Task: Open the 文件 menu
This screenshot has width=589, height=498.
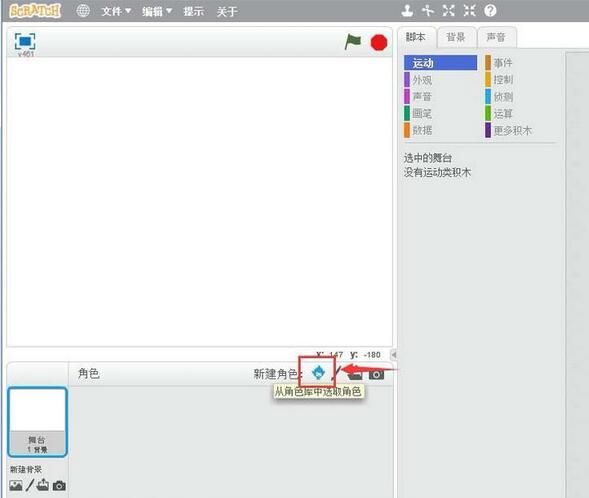Action: click(x=116, y=11)
